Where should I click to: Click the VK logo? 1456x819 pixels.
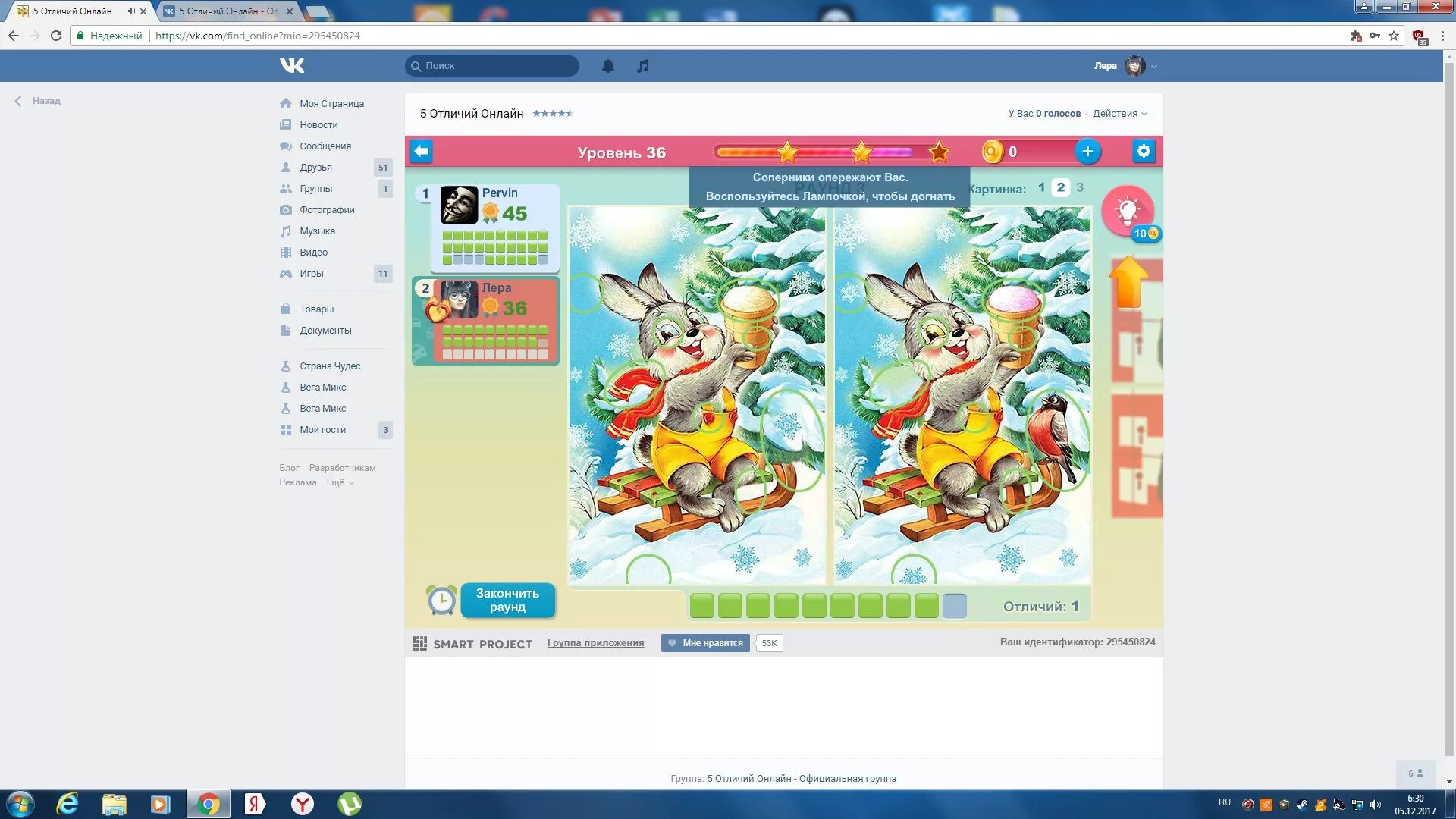[x=292, y=66]
